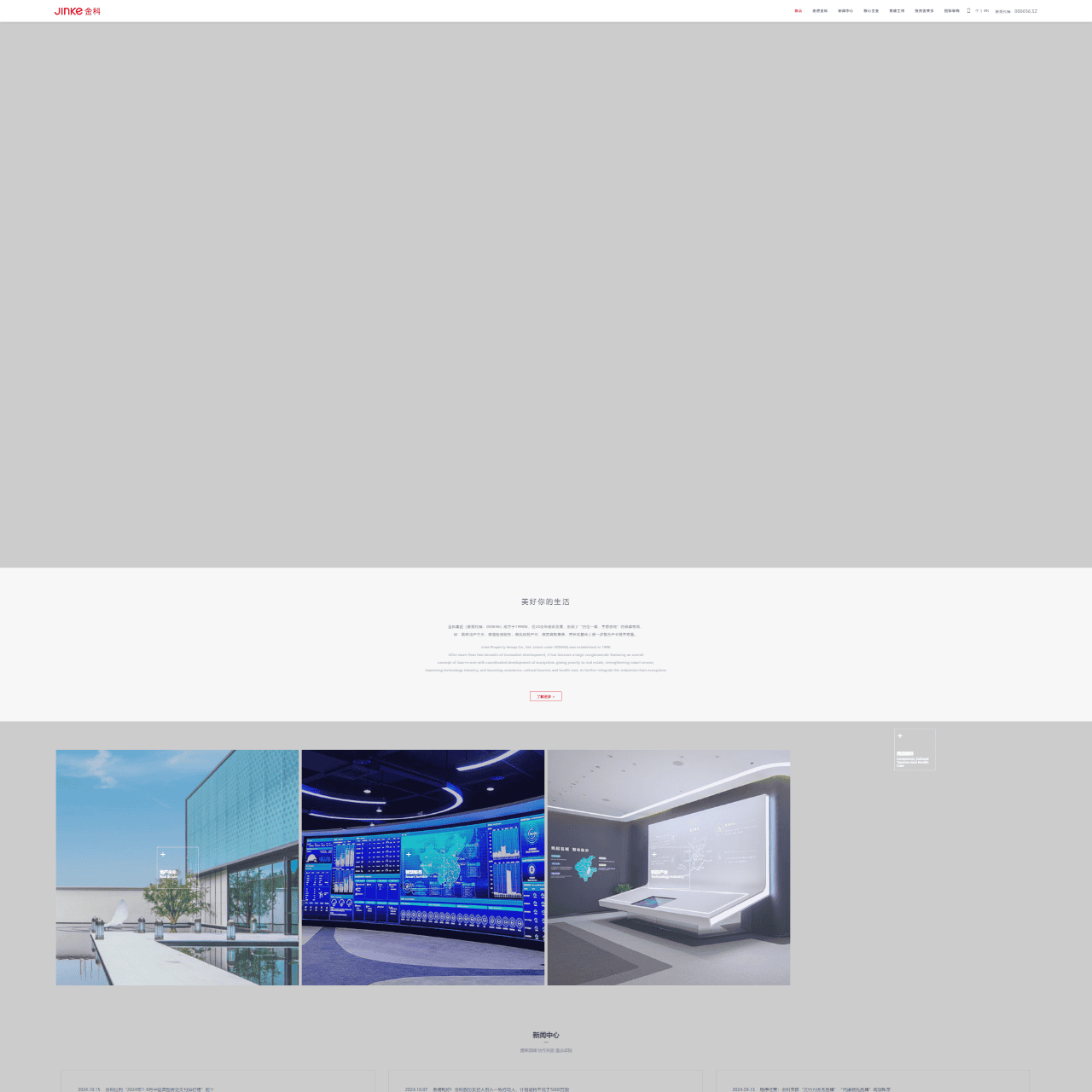Click the plus icon on the exhibition hall image
This screenshot has height=1092, width=1092.
654,854
